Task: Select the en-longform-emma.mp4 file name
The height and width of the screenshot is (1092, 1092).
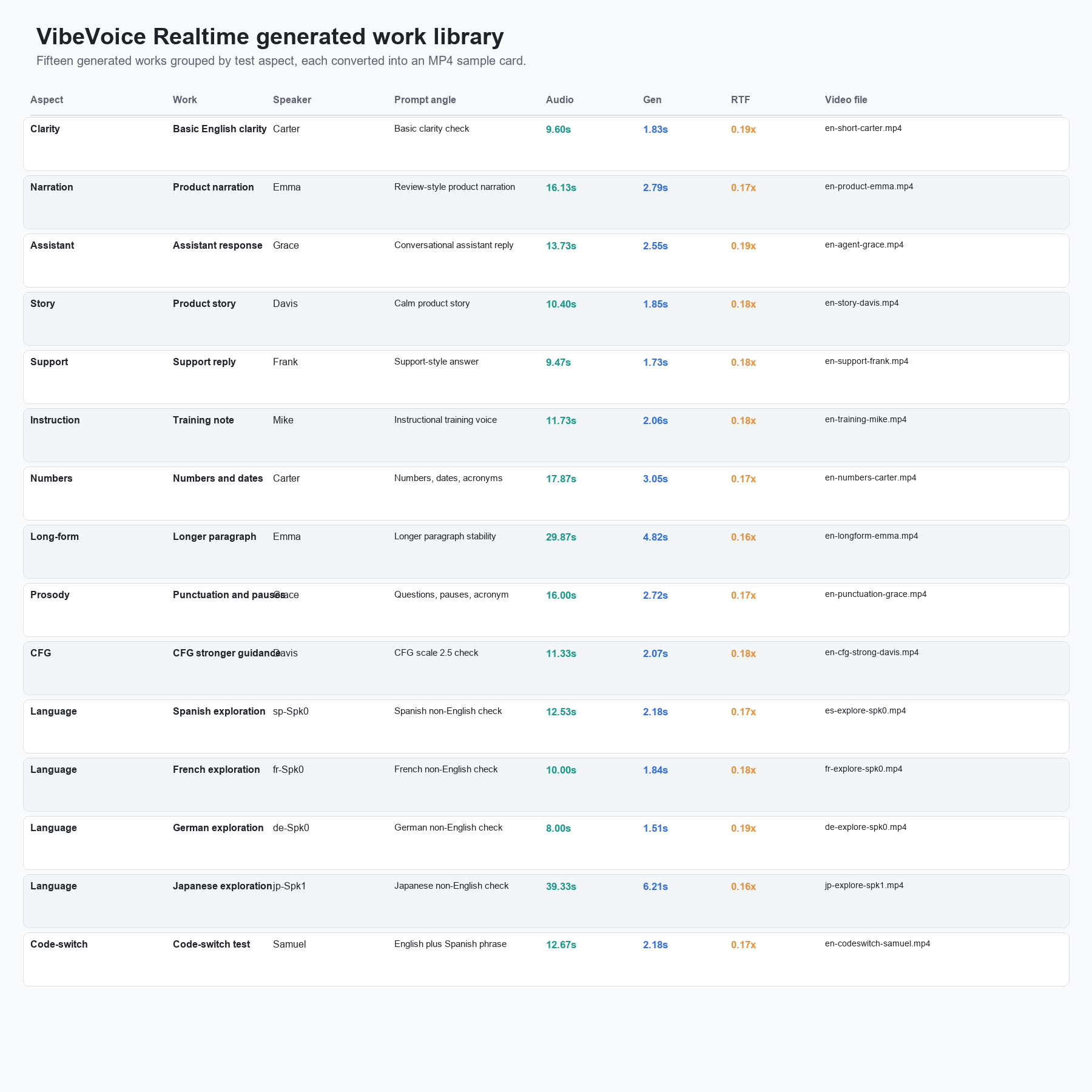Action: (x=871, y=536)
